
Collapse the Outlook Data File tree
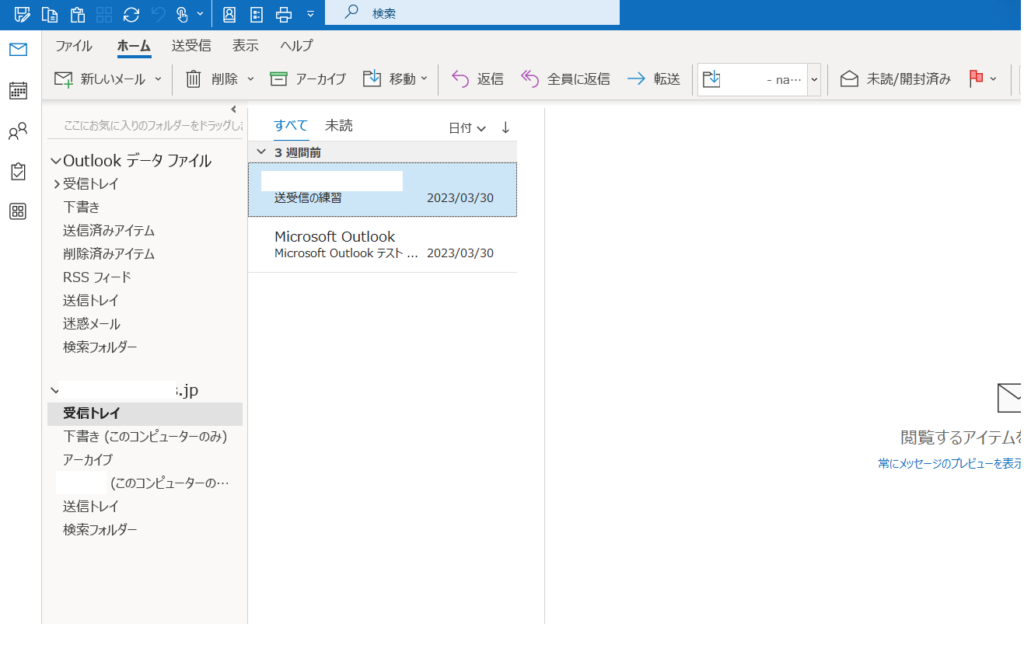[56, 161]
